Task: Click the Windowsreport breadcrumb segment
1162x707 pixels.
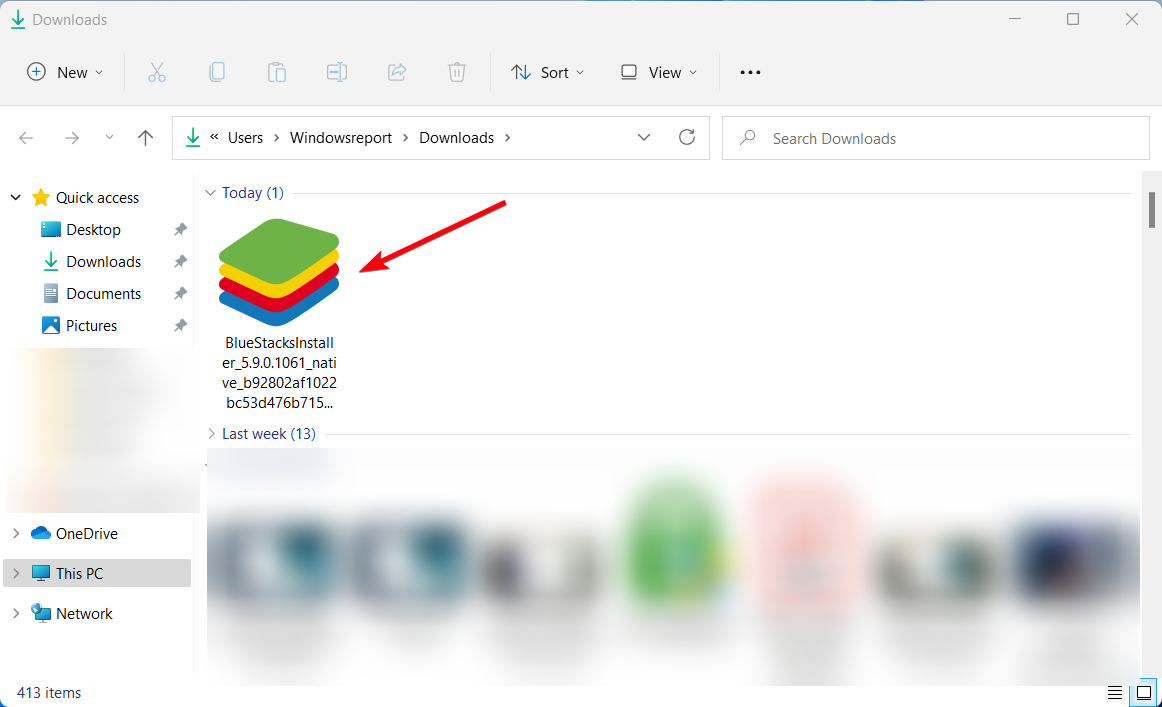Action: 341,138
